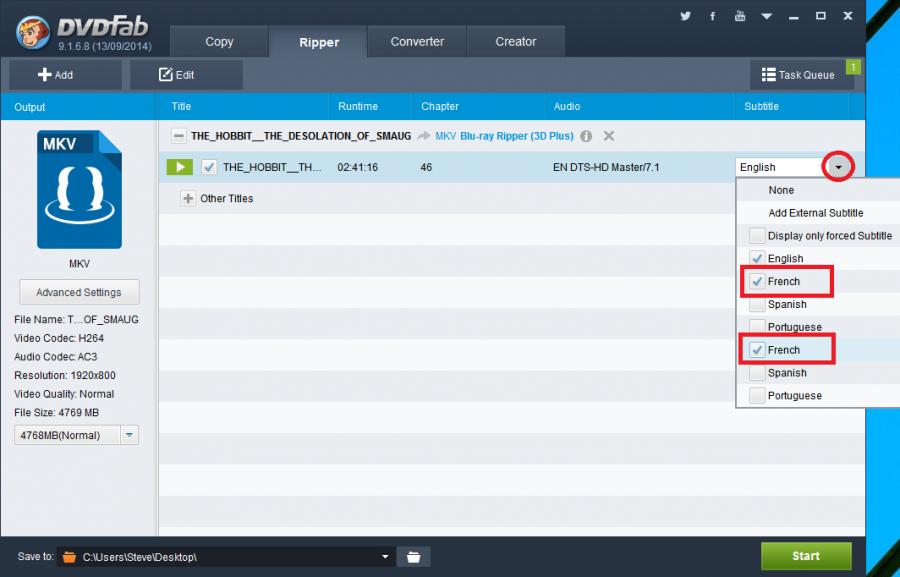
Task: Open the 4768MB(Normal) size dropdown
Action: (x=130, y=435)
